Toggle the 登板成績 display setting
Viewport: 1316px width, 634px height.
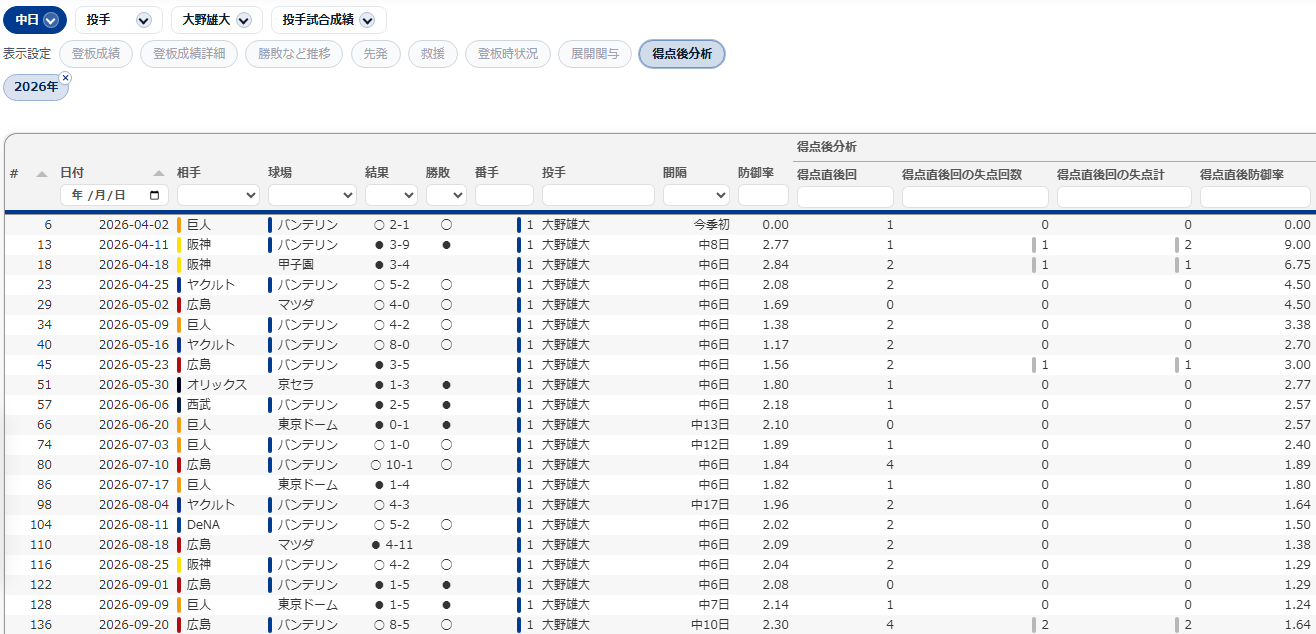(96, 54)
